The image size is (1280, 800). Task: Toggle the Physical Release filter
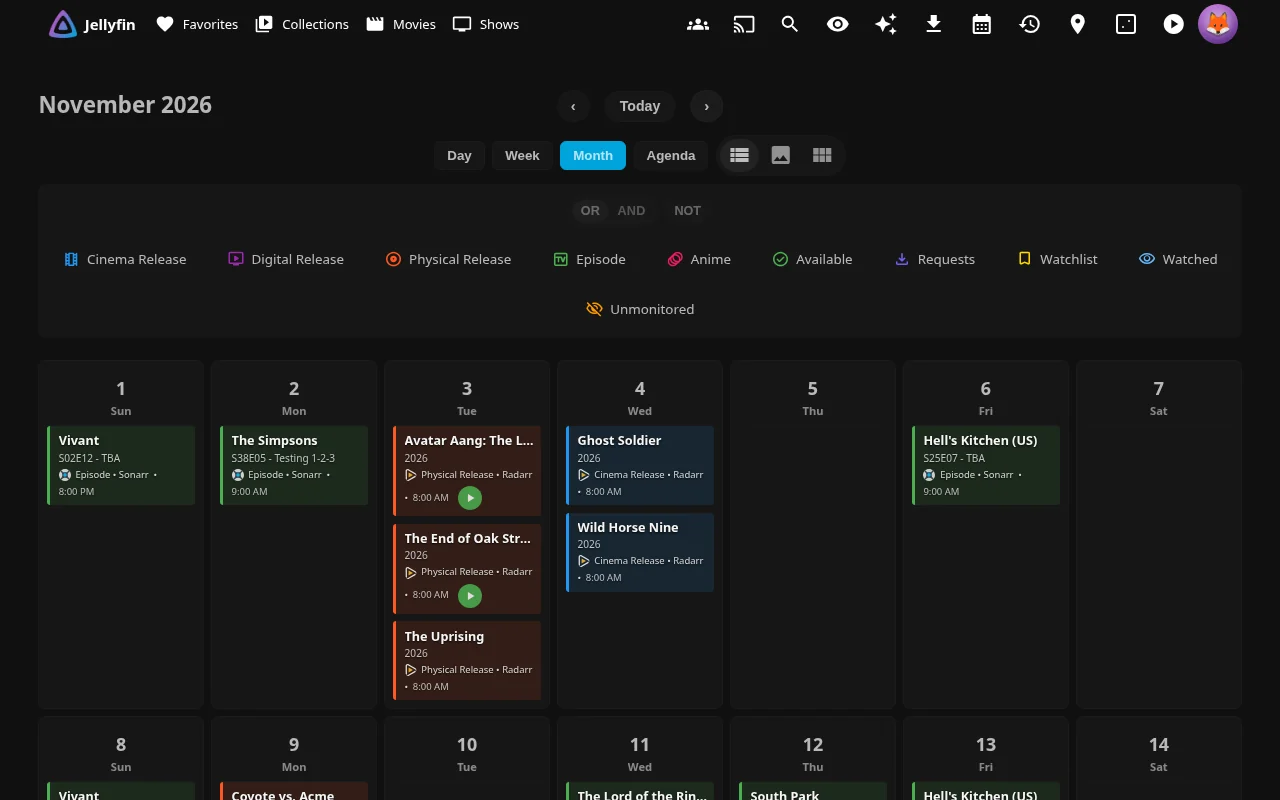[448, 259]
